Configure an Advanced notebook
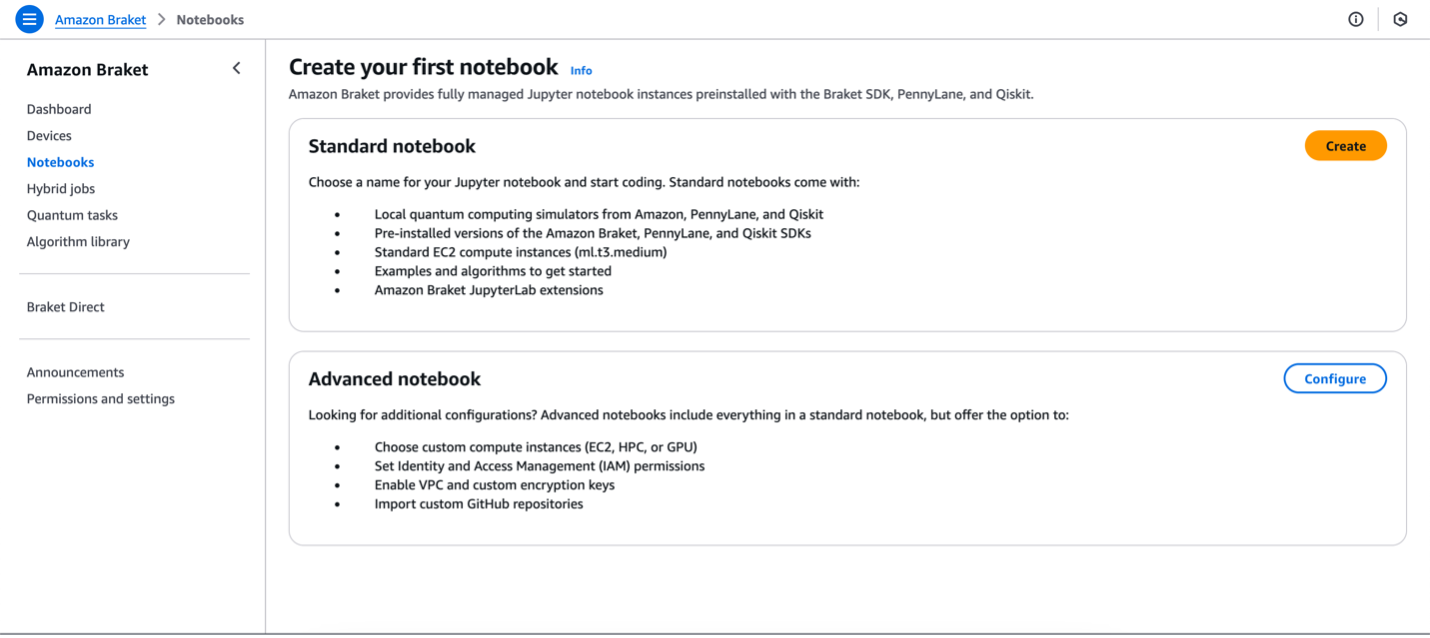Screen dimensions: 1430x638 [1335, 378]
